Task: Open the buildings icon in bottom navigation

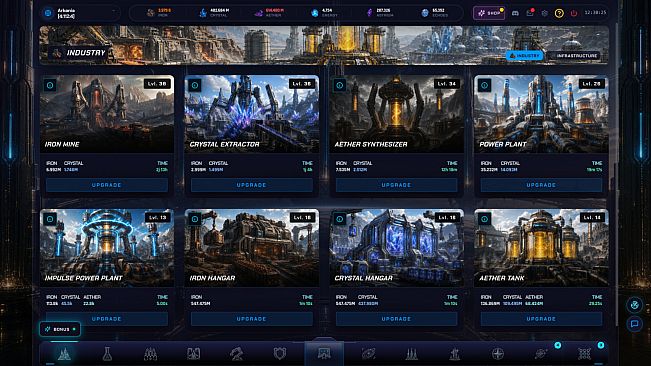Action: point(64,354)
